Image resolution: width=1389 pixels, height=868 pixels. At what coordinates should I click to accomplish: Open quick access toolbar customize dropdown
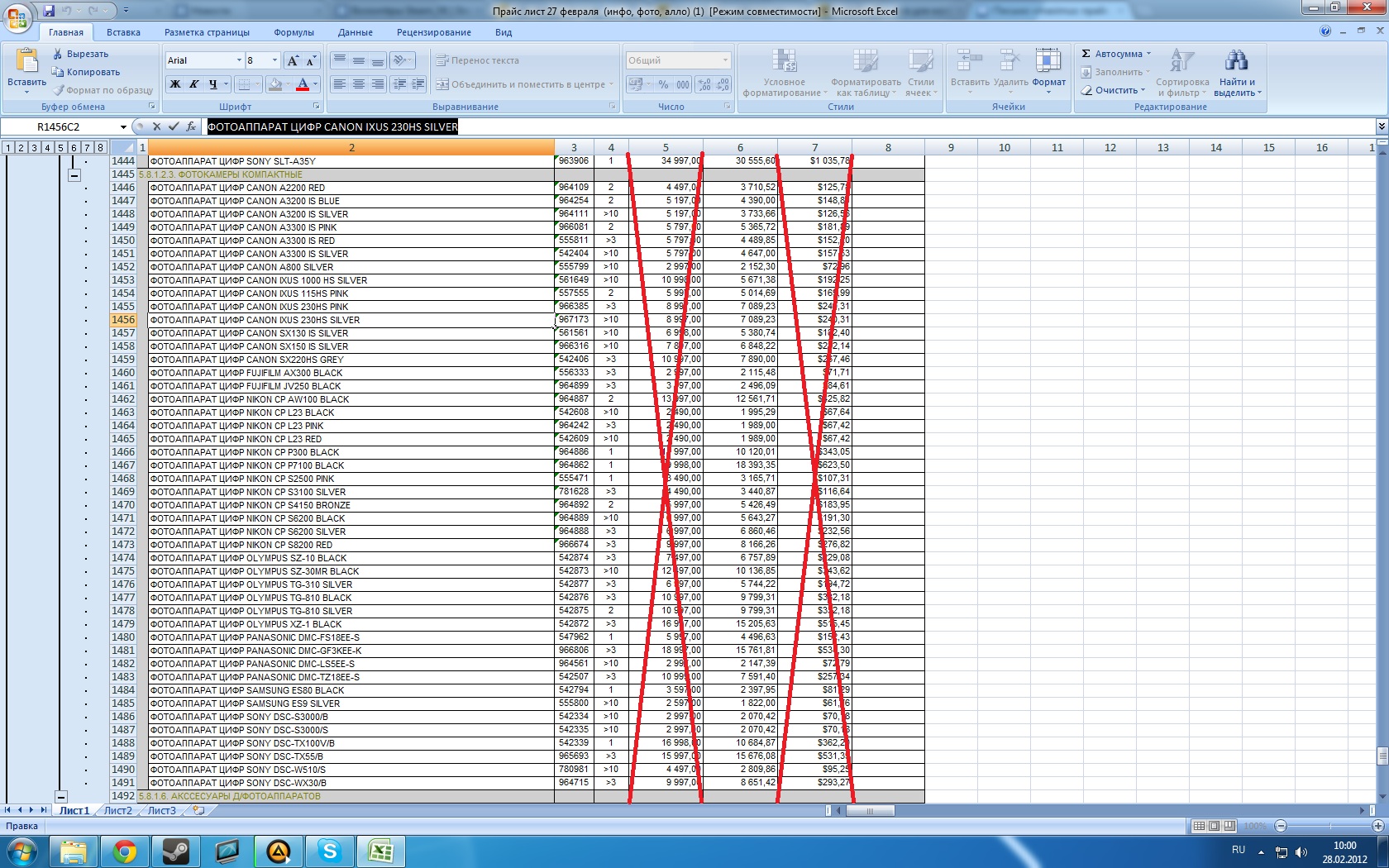(126, 11)
